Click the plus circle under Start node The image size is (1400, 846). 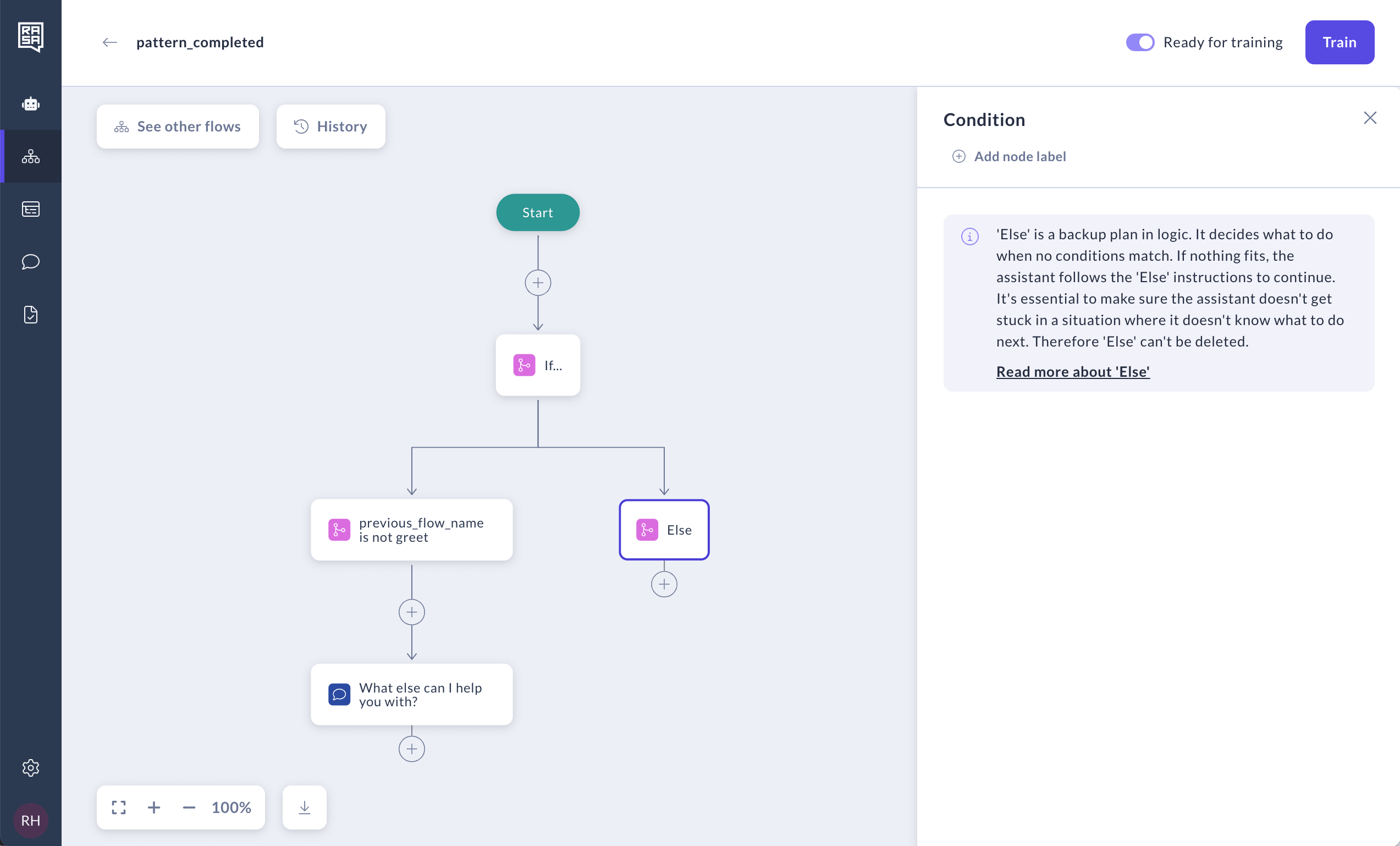[537, 283]
